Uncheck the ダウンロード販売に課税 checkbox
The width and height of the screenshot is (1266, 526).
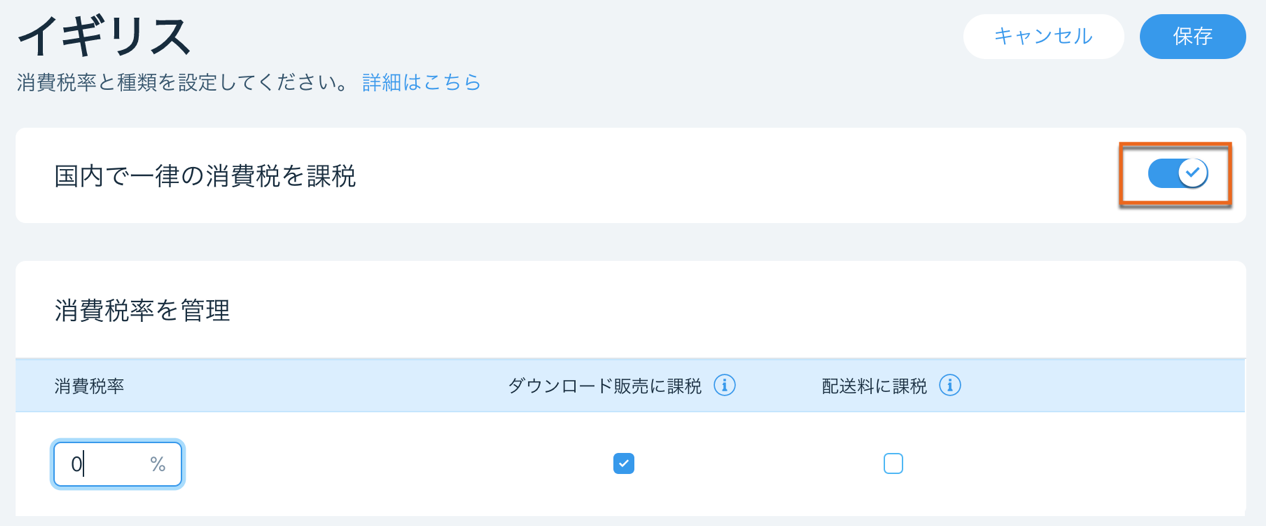coord(624,463)
